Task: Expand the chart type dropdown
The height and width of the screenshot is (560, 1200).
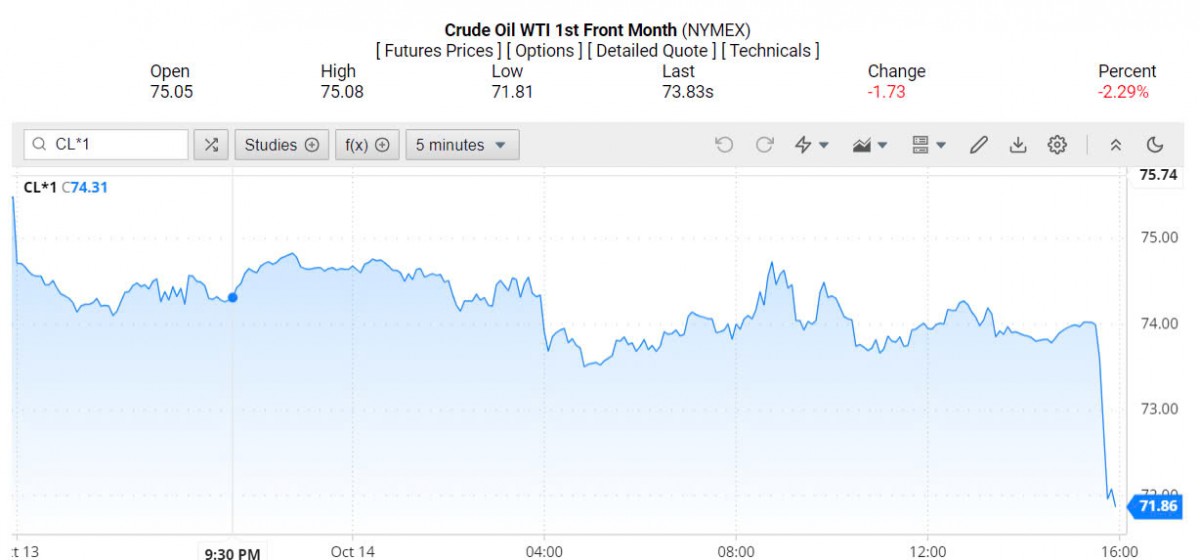Action: point(869,145)
